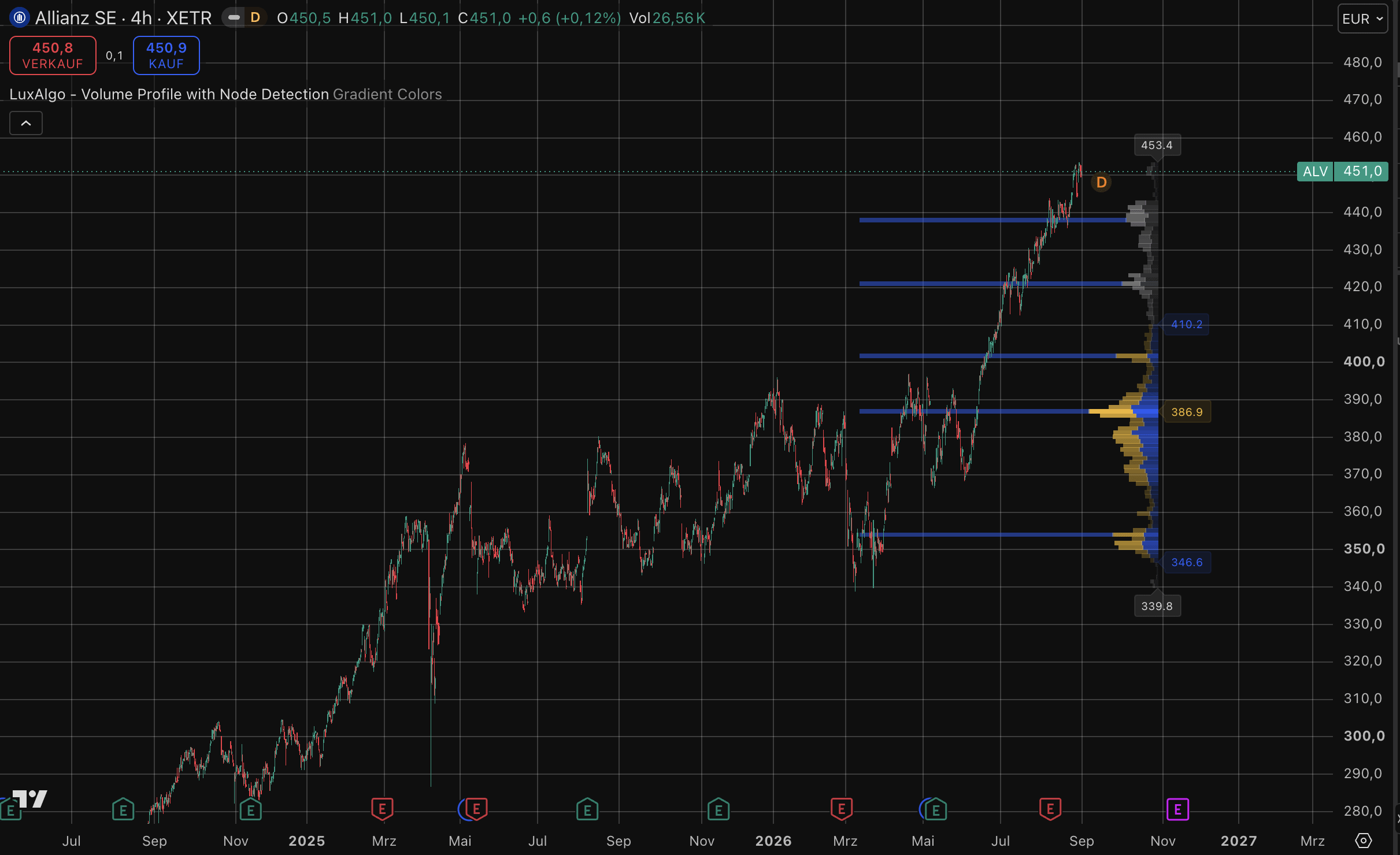This screenshot has height=855, width=1400.
Task: Click the 280,0 price axis label
Action: [1363, 811]
